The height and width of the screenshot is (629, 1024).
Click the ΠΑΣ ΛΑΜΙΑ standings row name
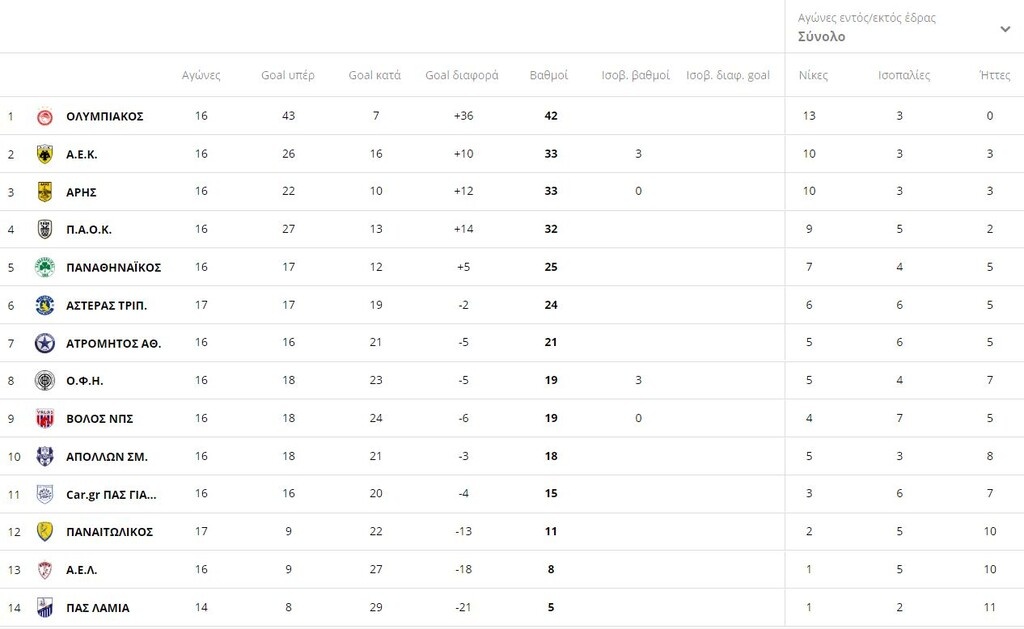pyautogui.click(x=97, y=608)
